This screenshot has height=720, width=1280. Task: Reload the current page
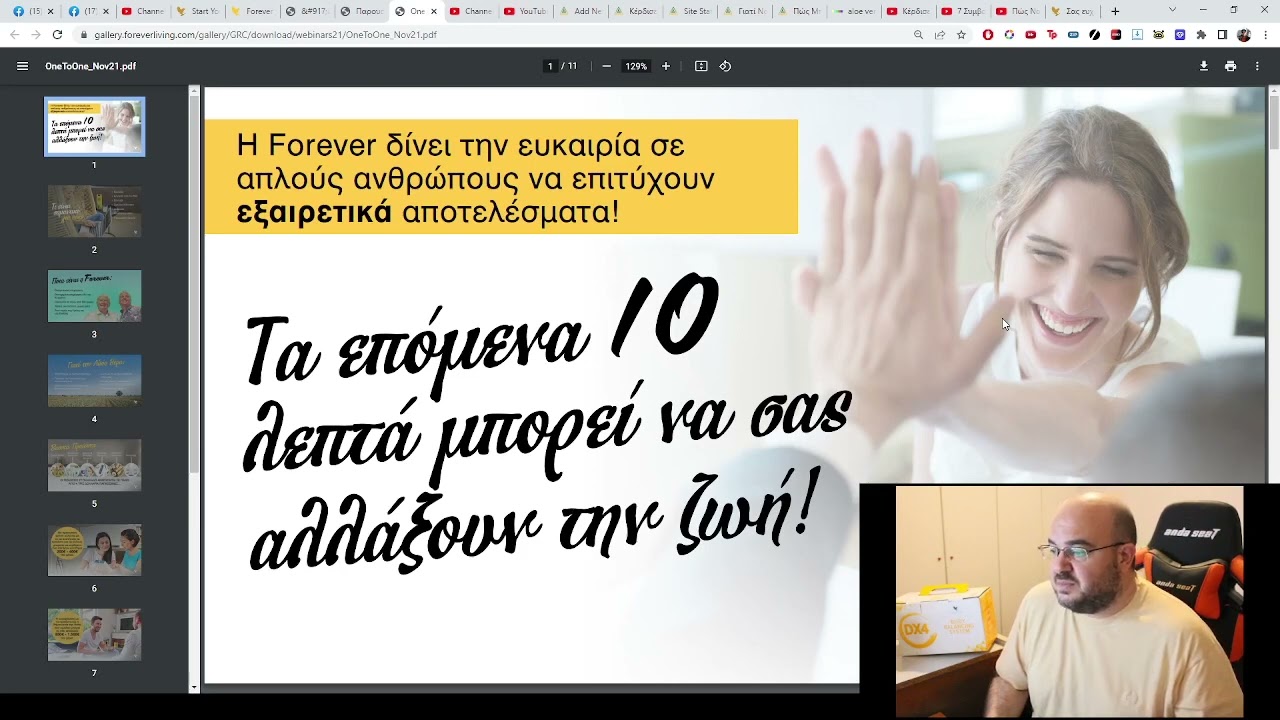[x=57, y=34]
